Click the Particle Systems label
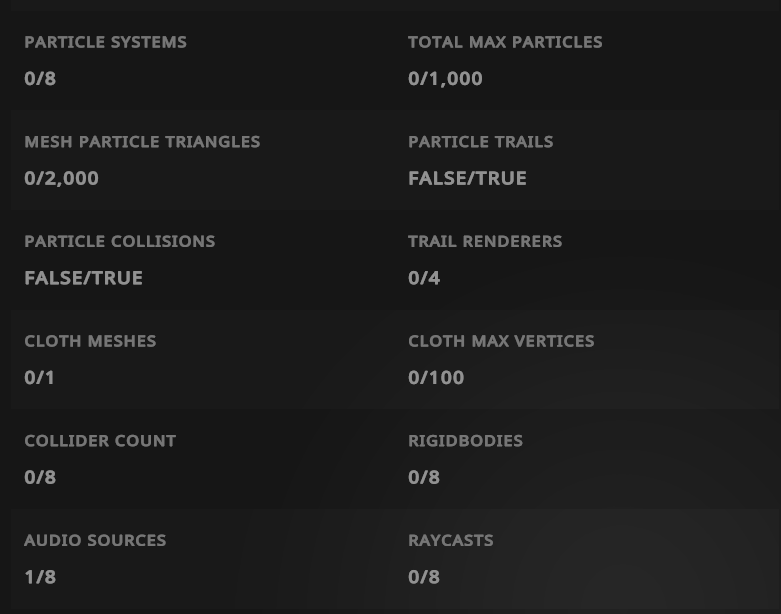781x614 pixels. (x=105, y=42)
